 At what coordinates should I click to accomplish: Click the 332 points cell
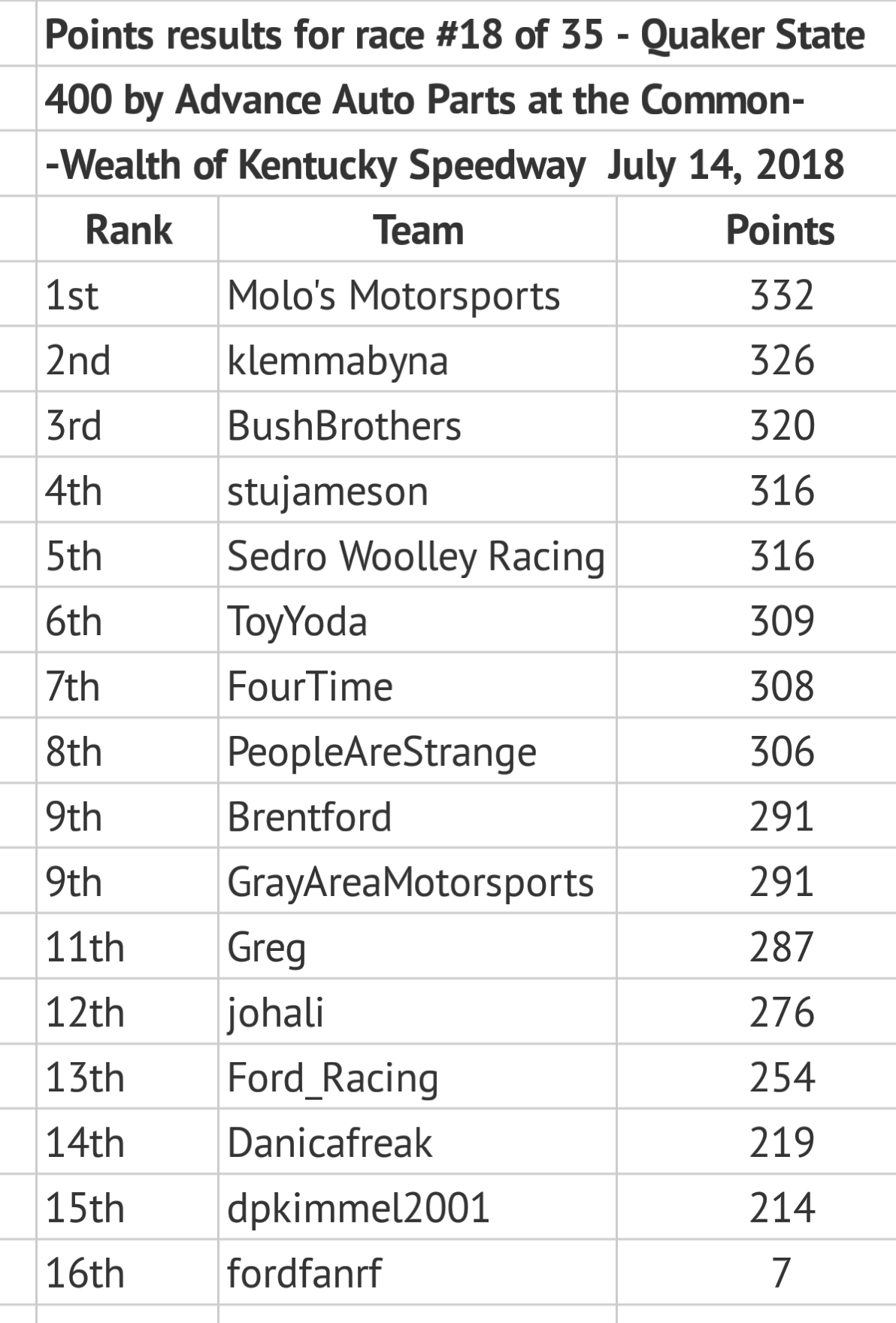[782, 295]
